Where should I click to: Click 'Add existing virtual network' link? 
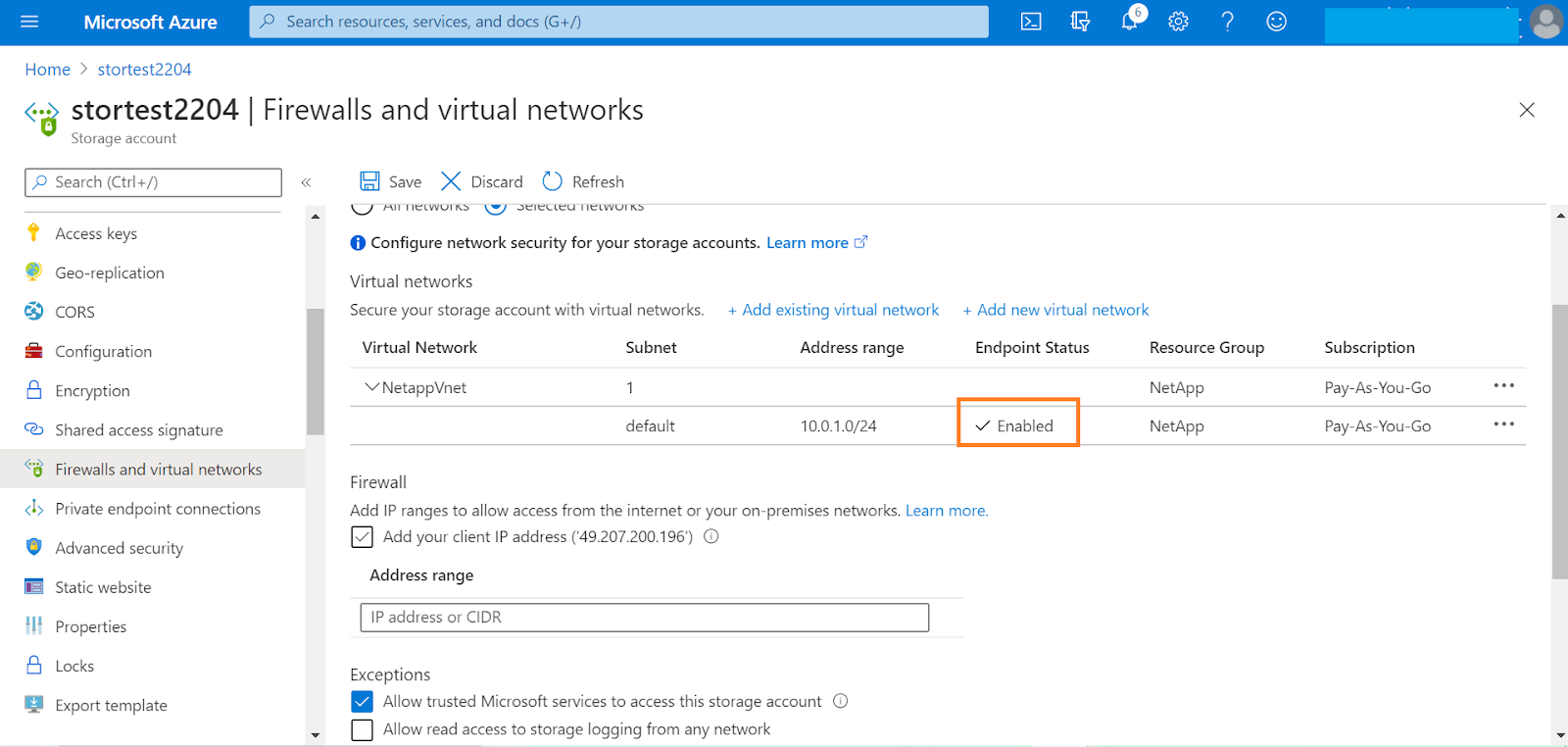pos(833,310)
